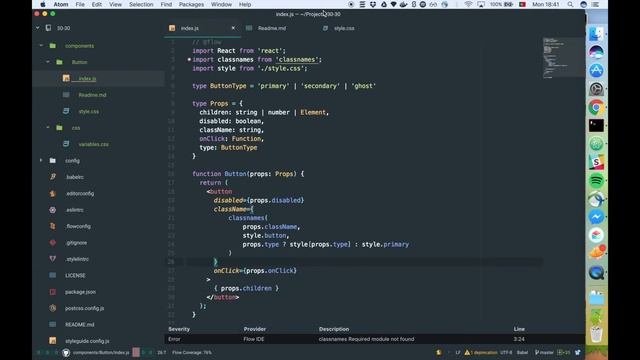Sort diagnostics by Severity column
640x360 pixels.
point(179,329)
